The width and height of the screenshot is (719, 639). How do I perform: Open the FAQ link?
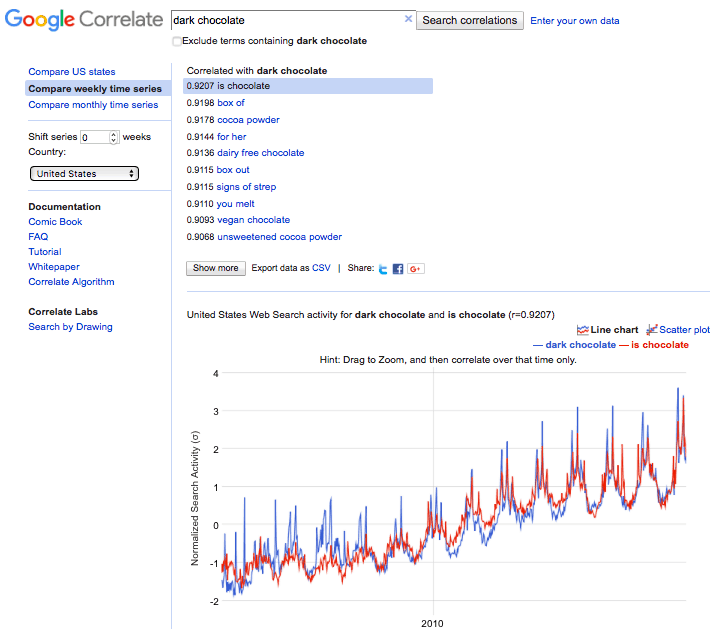point(38,237)
